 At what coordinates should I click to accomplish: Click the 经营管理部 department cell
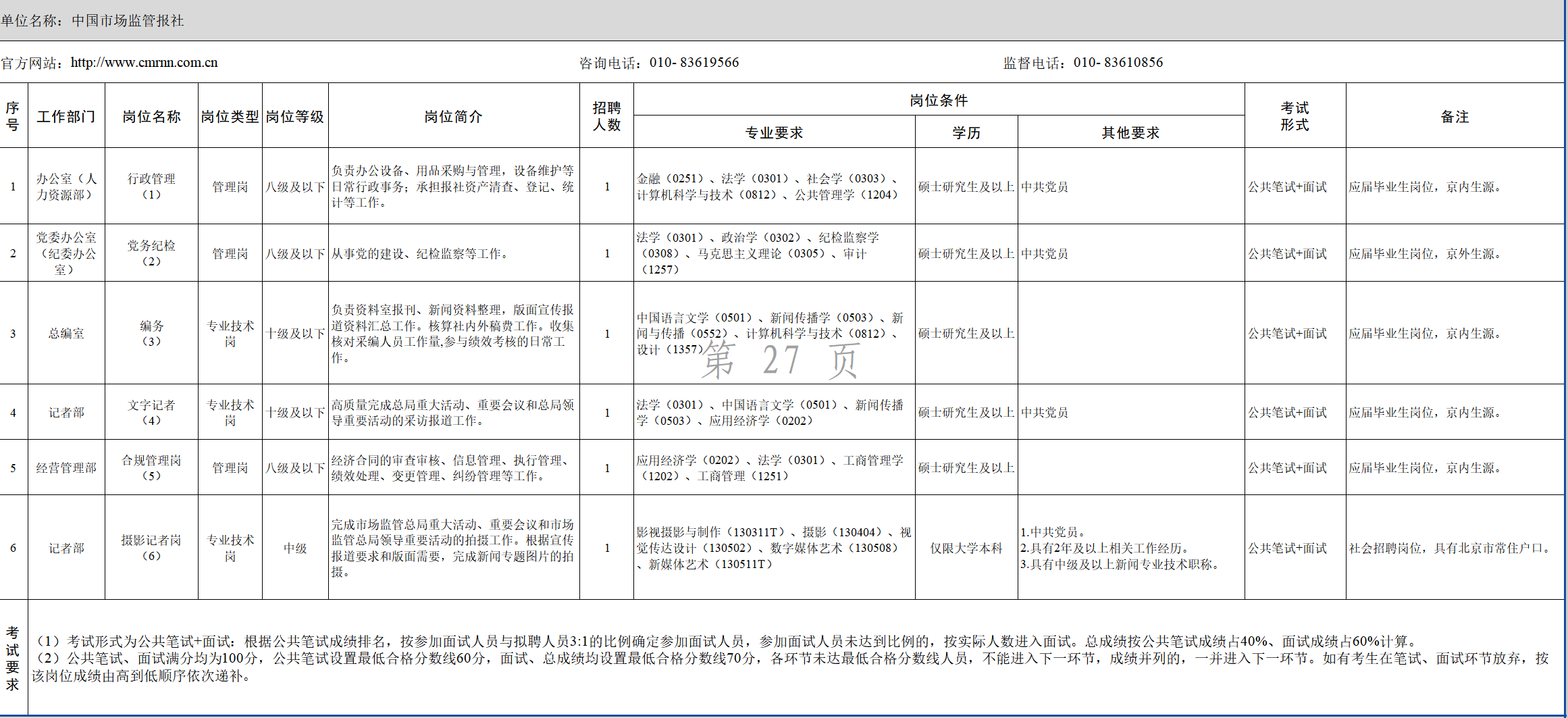(66, 468)
